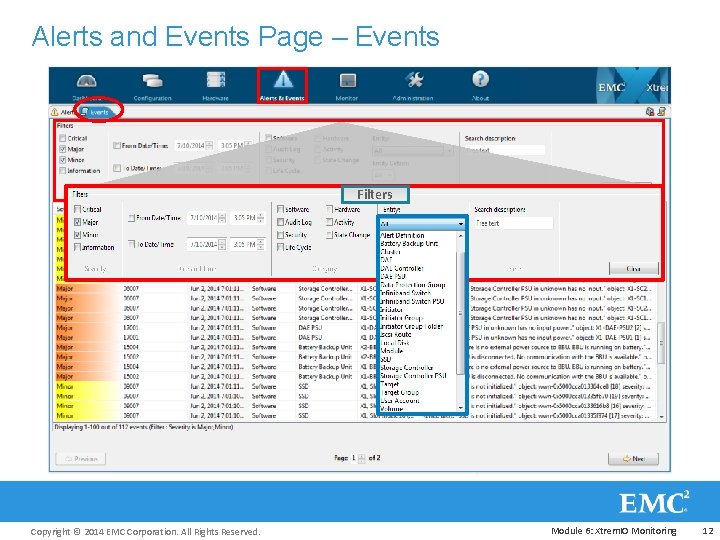Switch to the Events tab
The height and width of the screenshot is (540, 720).
96,112
